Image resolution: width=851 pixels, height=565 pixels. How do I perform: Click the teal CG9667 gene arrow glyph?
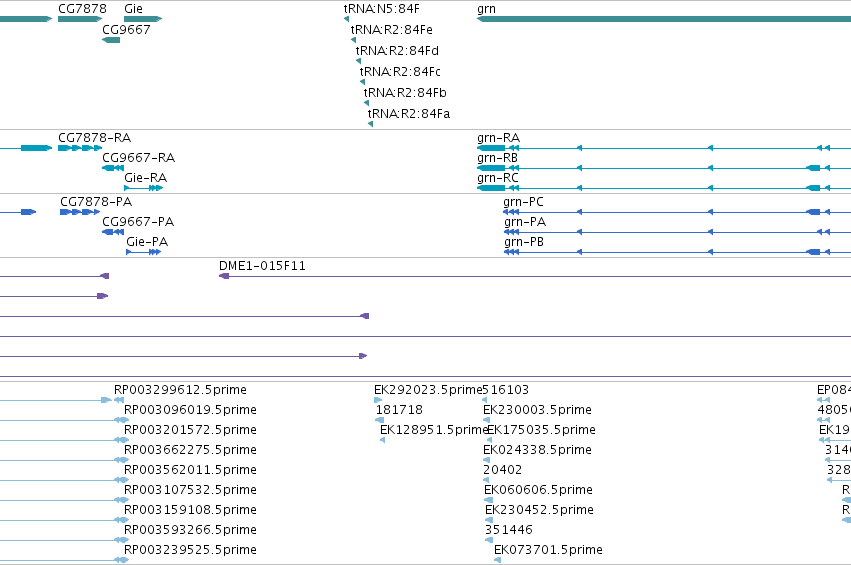111,40
